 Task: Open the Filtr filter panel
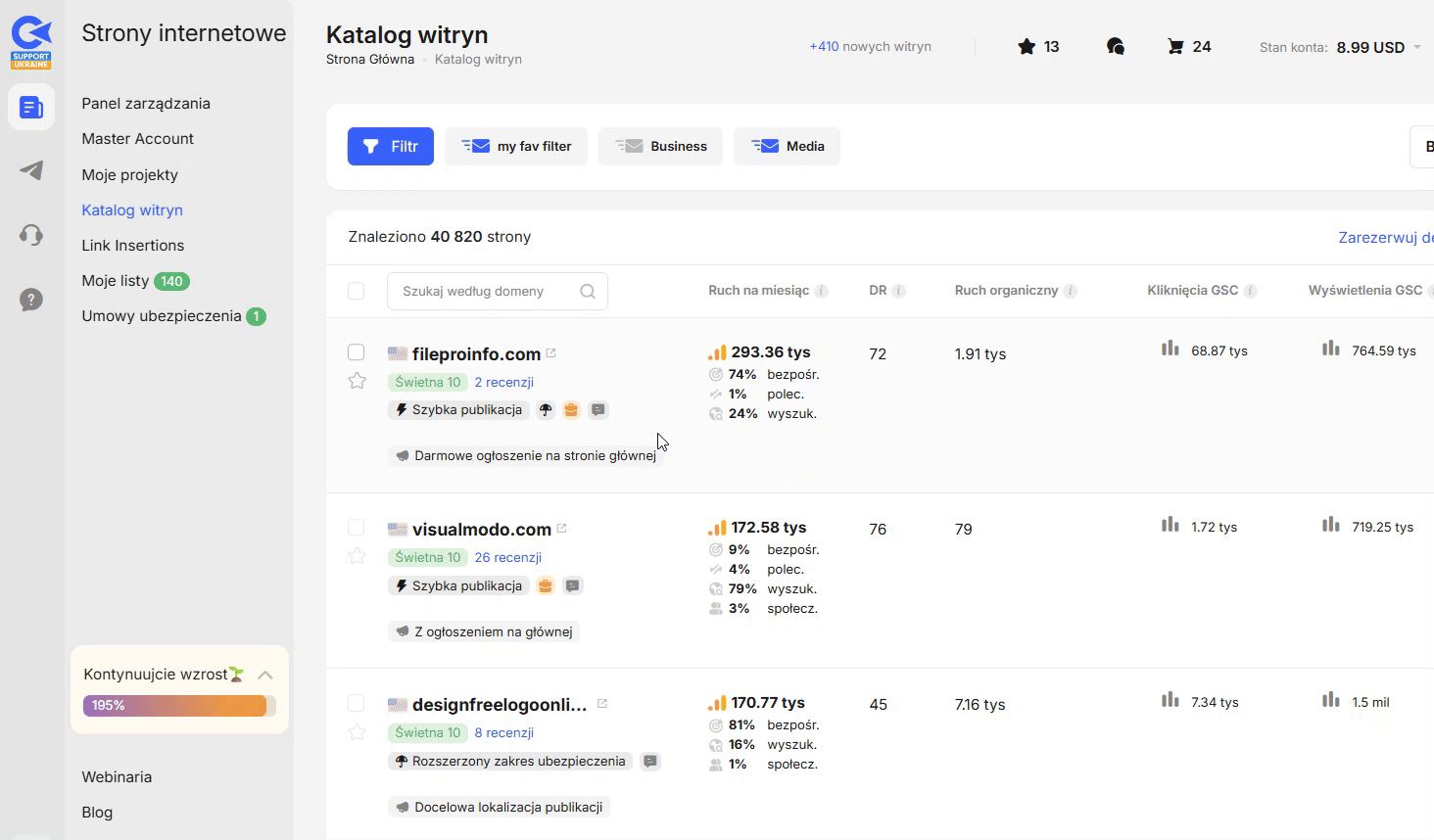[x=390, y=147]
